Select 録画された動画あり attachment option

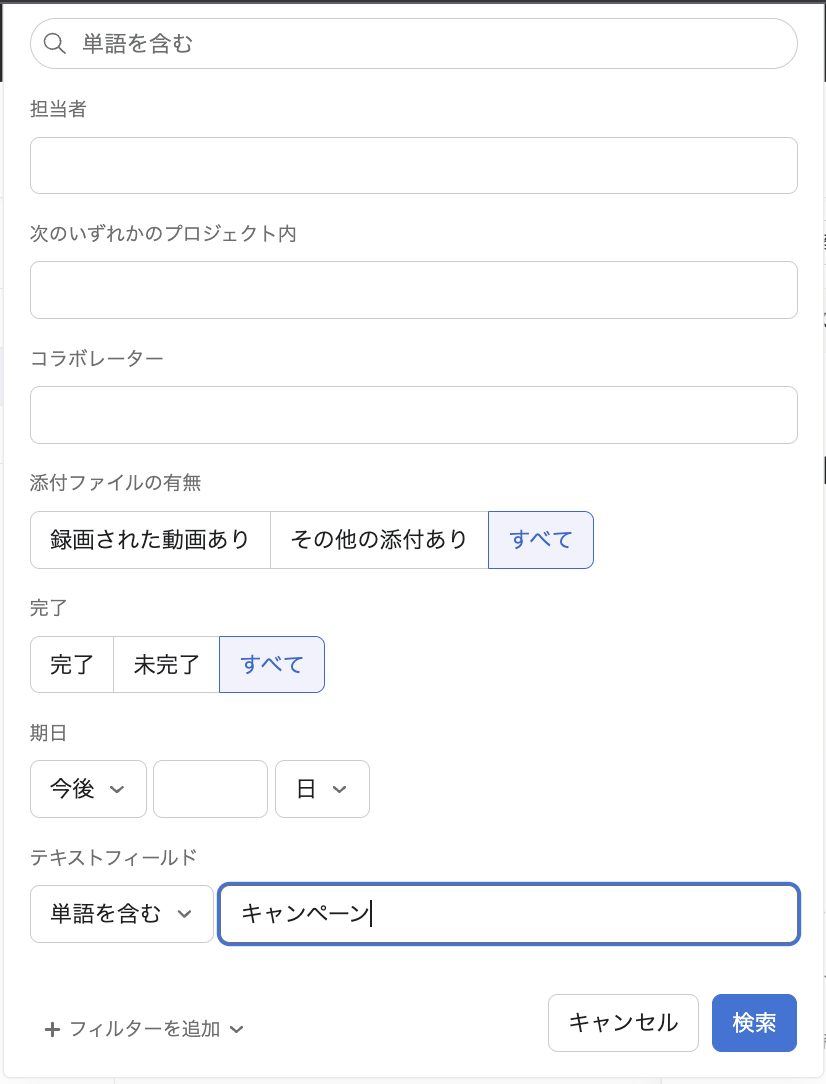pyautogui.click(x=150, y=540)
